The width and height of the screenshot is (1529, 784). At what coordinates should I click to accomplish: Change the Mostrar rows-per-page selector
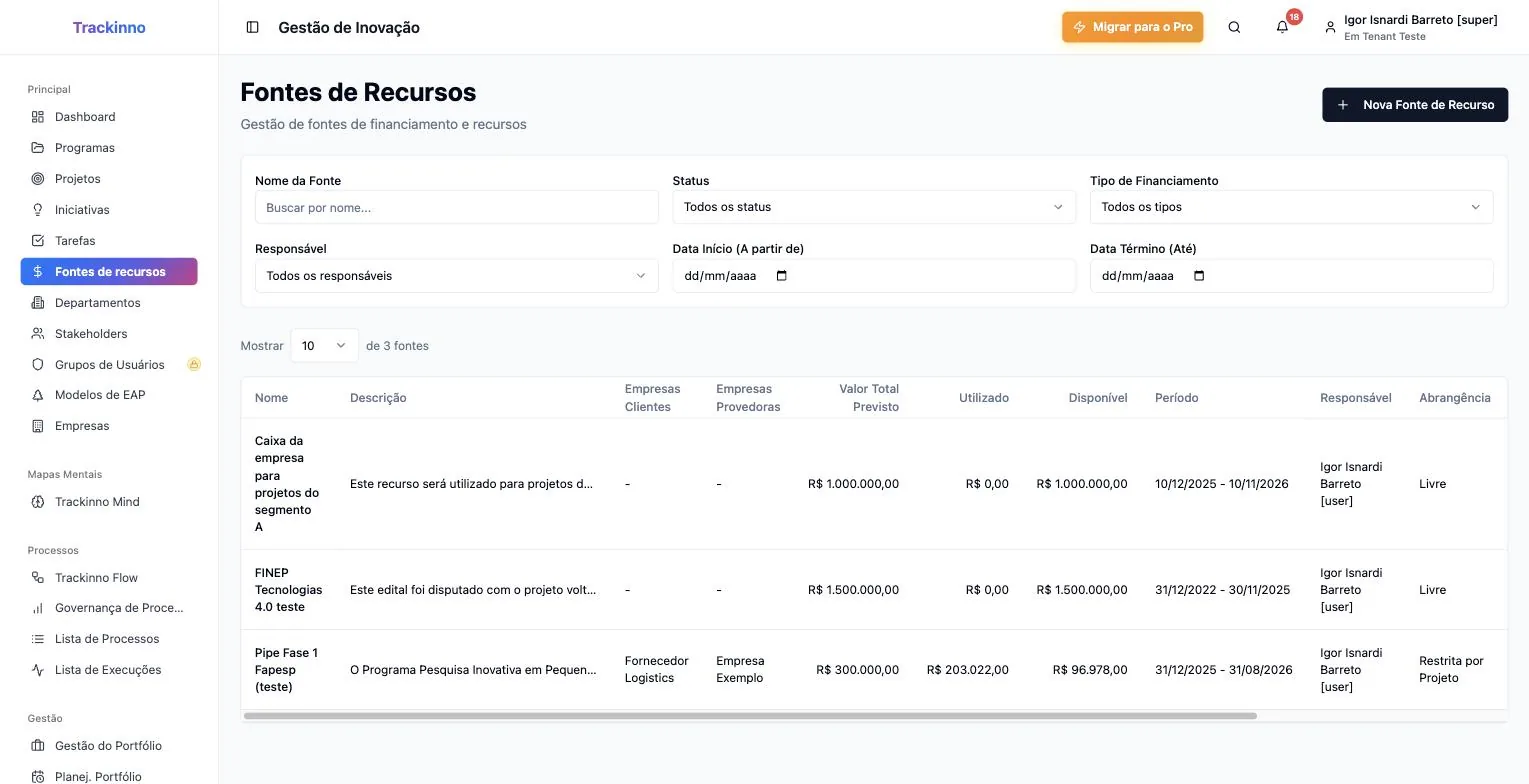click(324, 345)
